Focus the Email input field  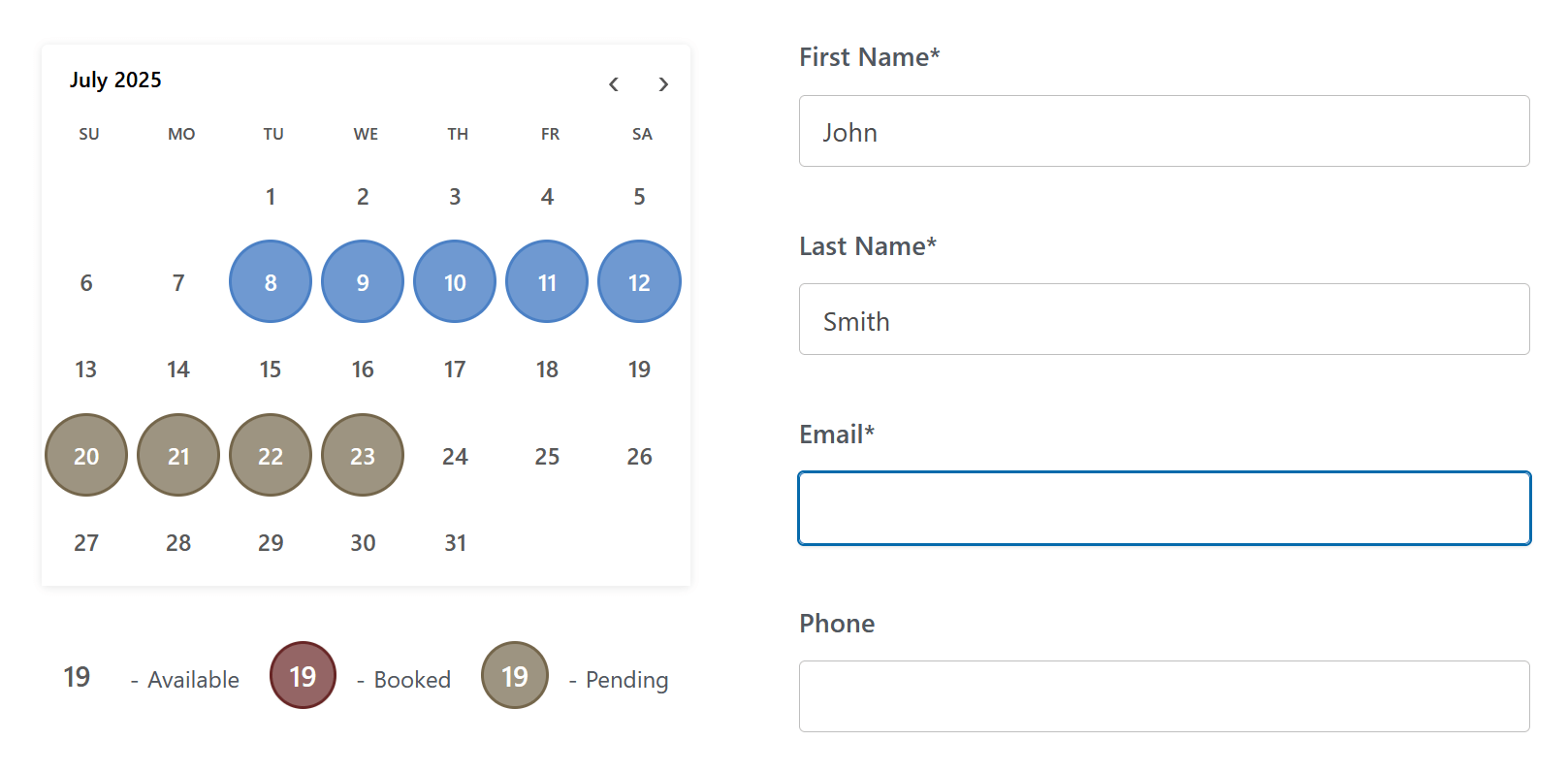click(1164, 508)
